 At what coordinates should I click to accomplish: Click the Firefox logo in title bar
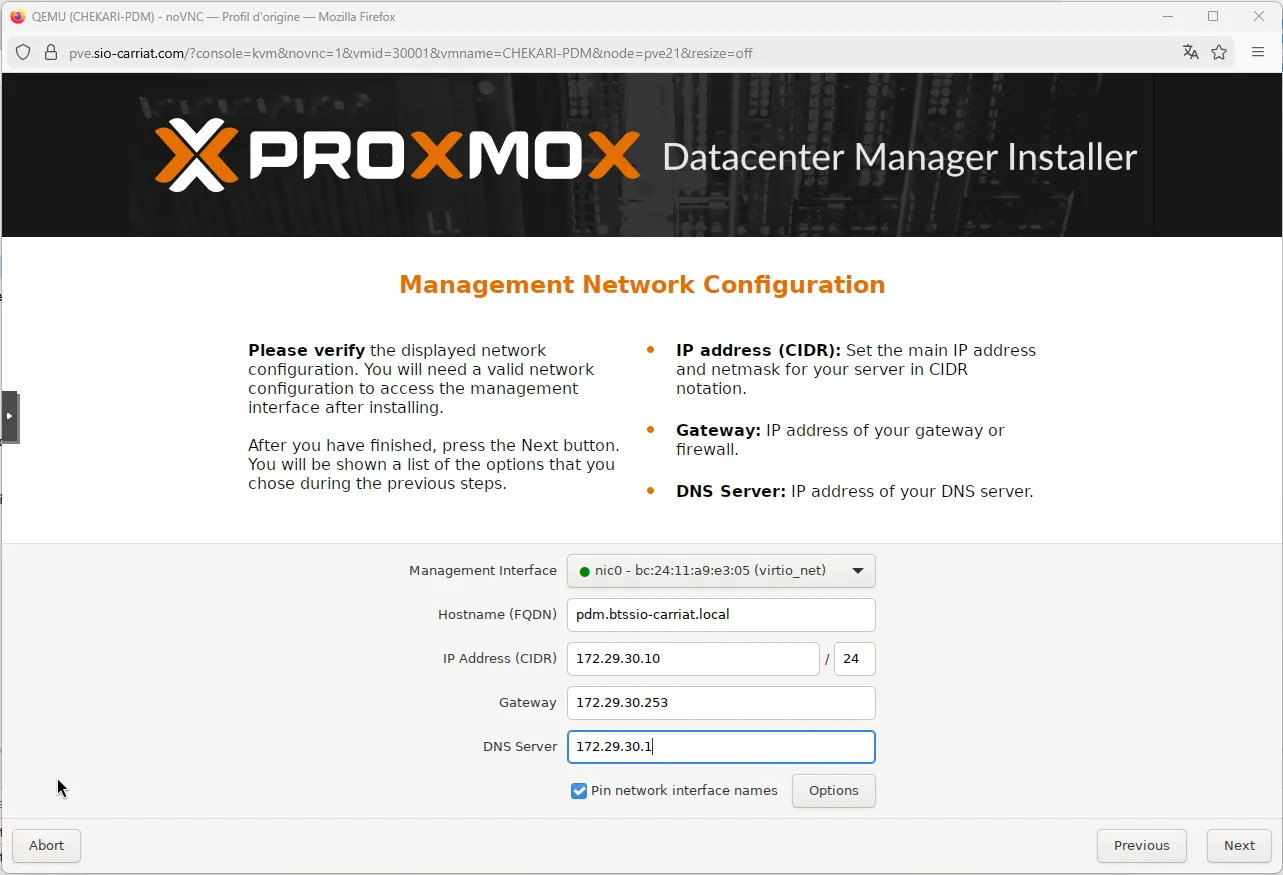pos(16,16)
